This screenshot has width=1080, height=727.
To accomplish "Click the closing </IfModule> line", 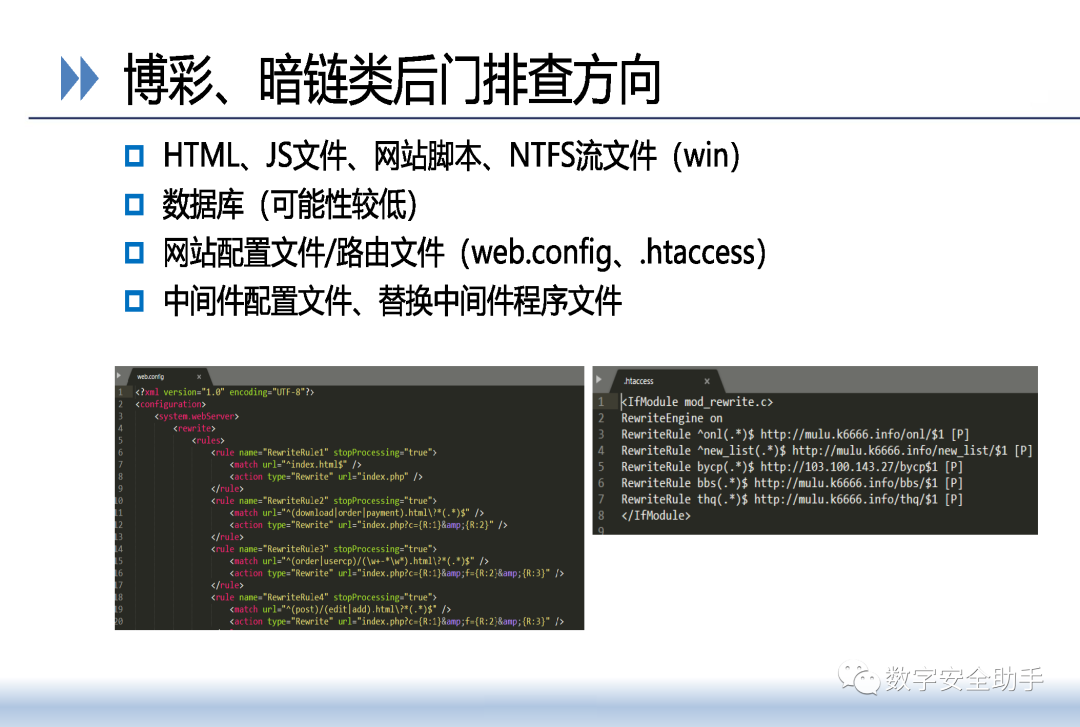I will point(655,515).
